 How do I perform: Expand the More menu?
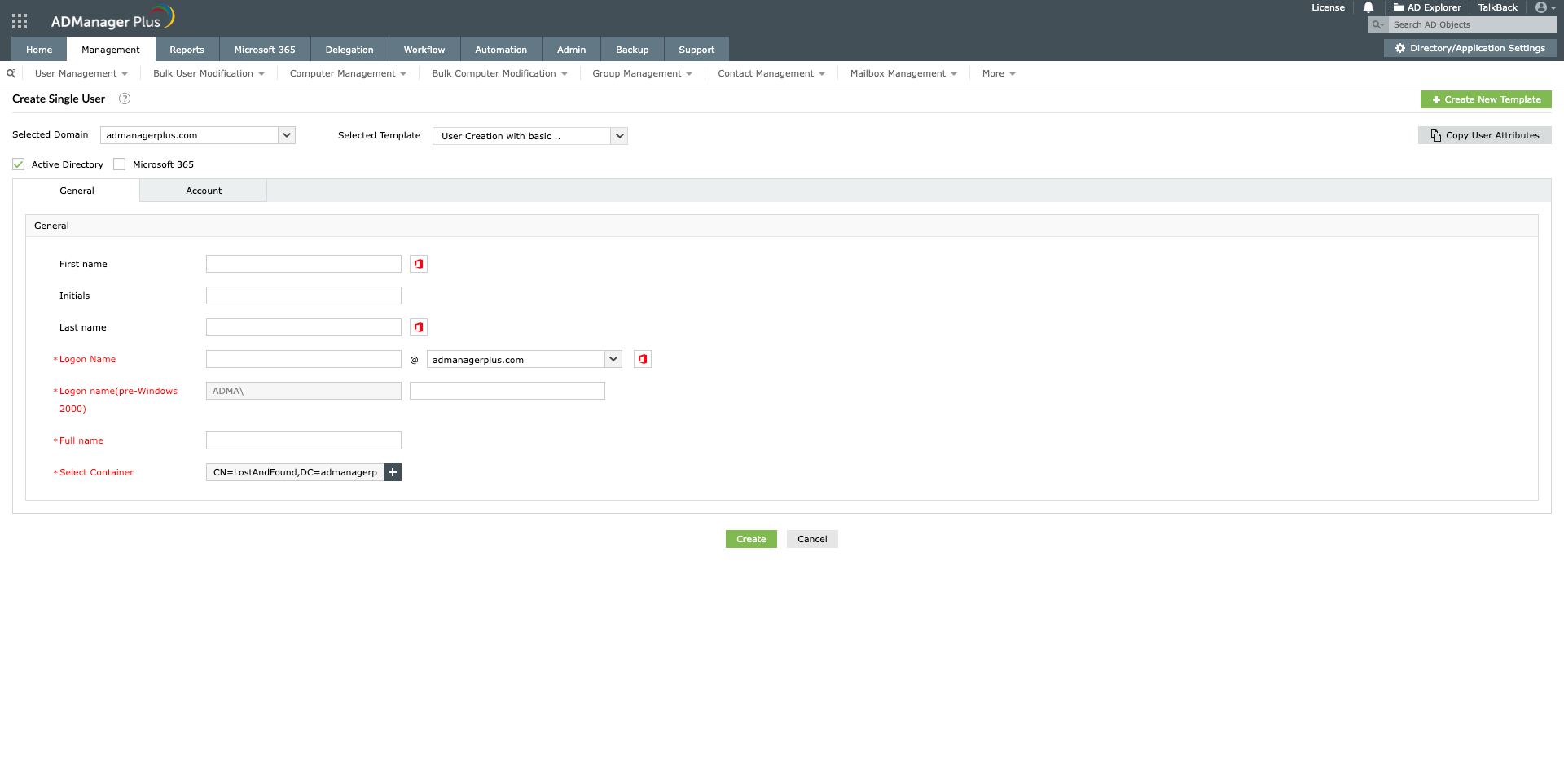click(999, 73)
